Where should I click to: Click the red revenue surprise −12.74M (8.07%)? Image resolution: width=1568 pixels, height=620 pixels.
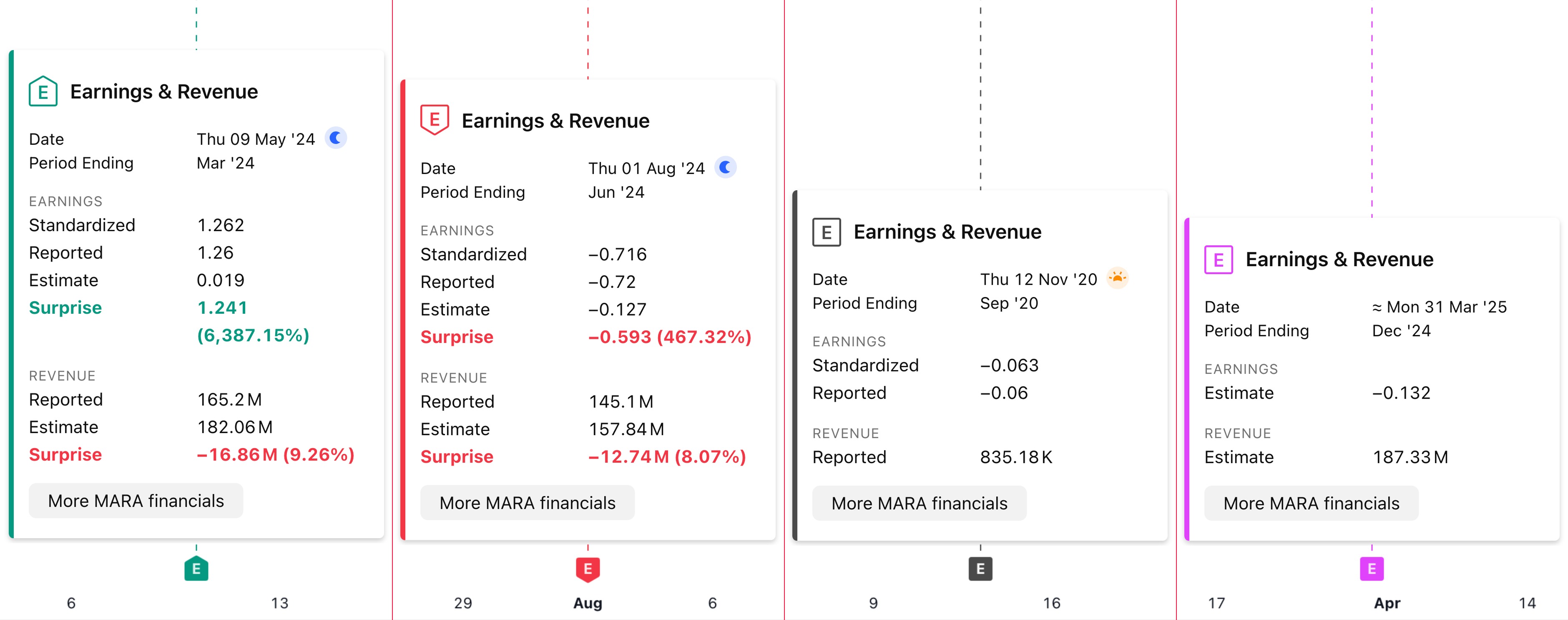[667, 457]
